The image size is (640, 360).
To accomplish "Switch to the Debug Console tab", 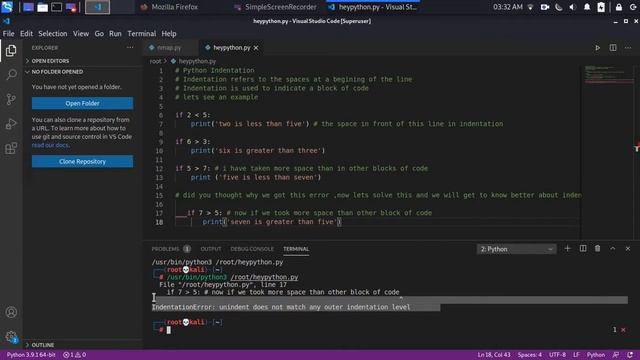I will pyautogui.click(x=252, y=249).
